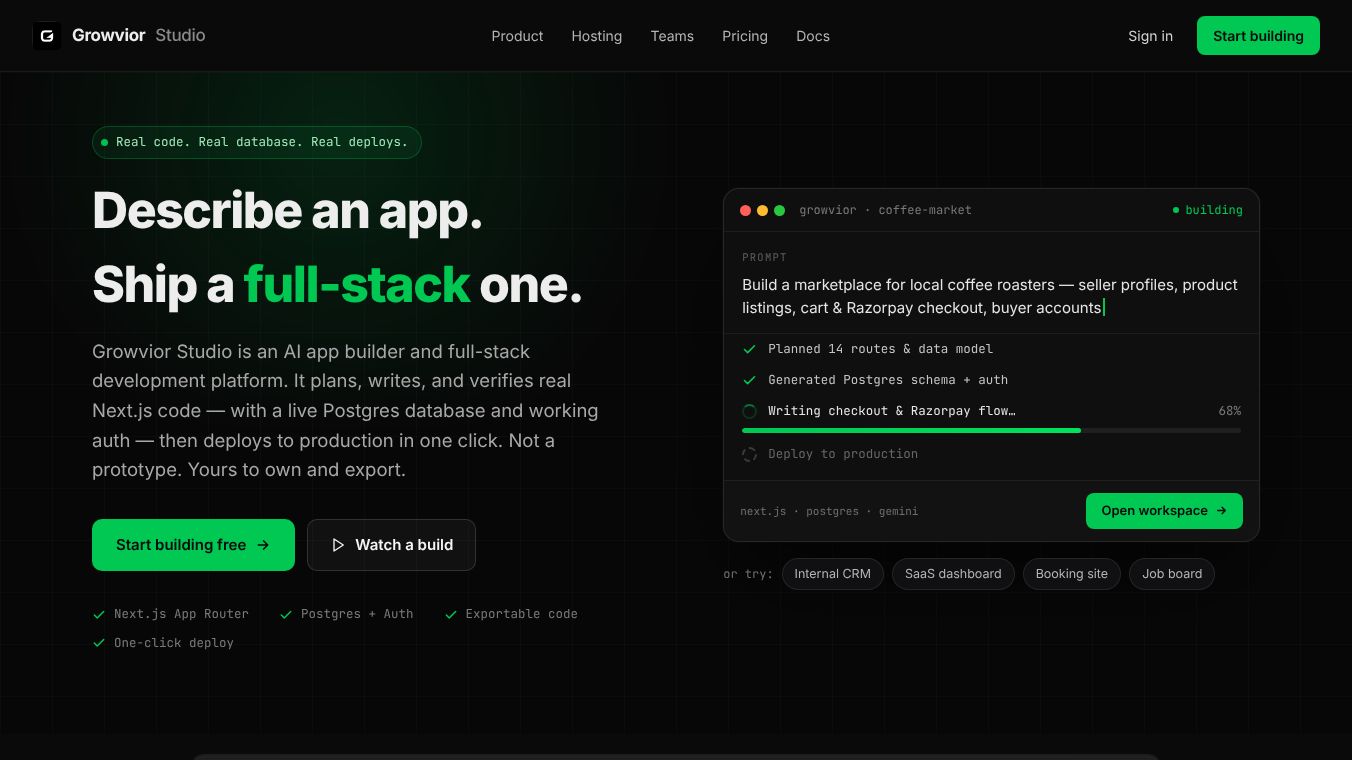Select the Internal CRM suggestion chip
Screen dimensions: 1352x760
point(833,574)
